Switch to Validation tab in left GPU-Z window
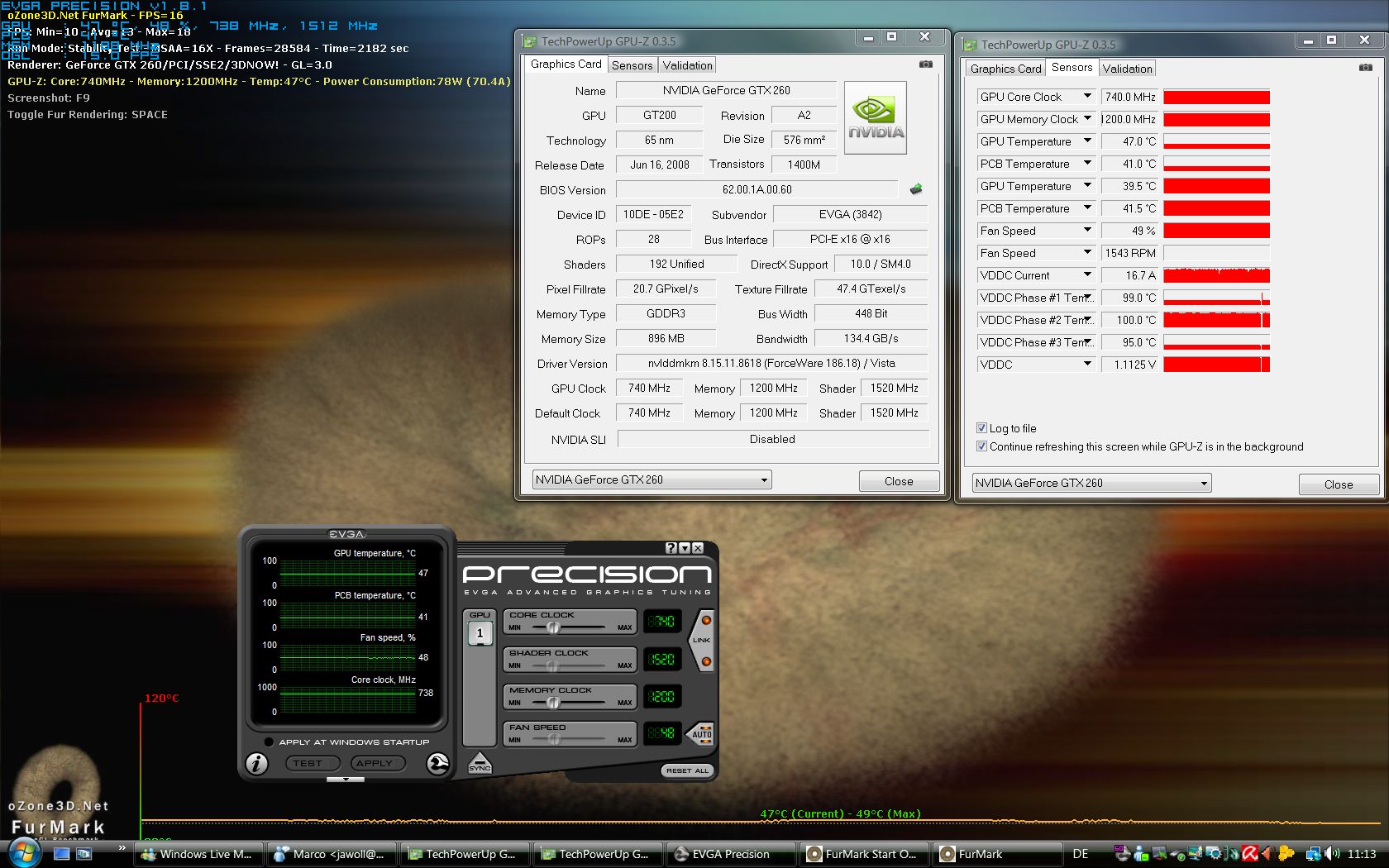Image resolution: width=1389 pixels, height=868 pixels. pos(687,65)
